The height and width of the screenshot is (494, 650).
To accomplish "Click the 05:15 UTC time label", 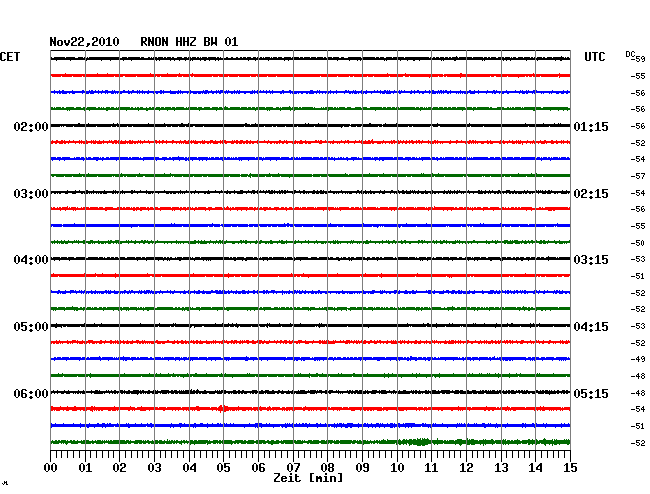I will pyautogui.click(x=591, y=393).
